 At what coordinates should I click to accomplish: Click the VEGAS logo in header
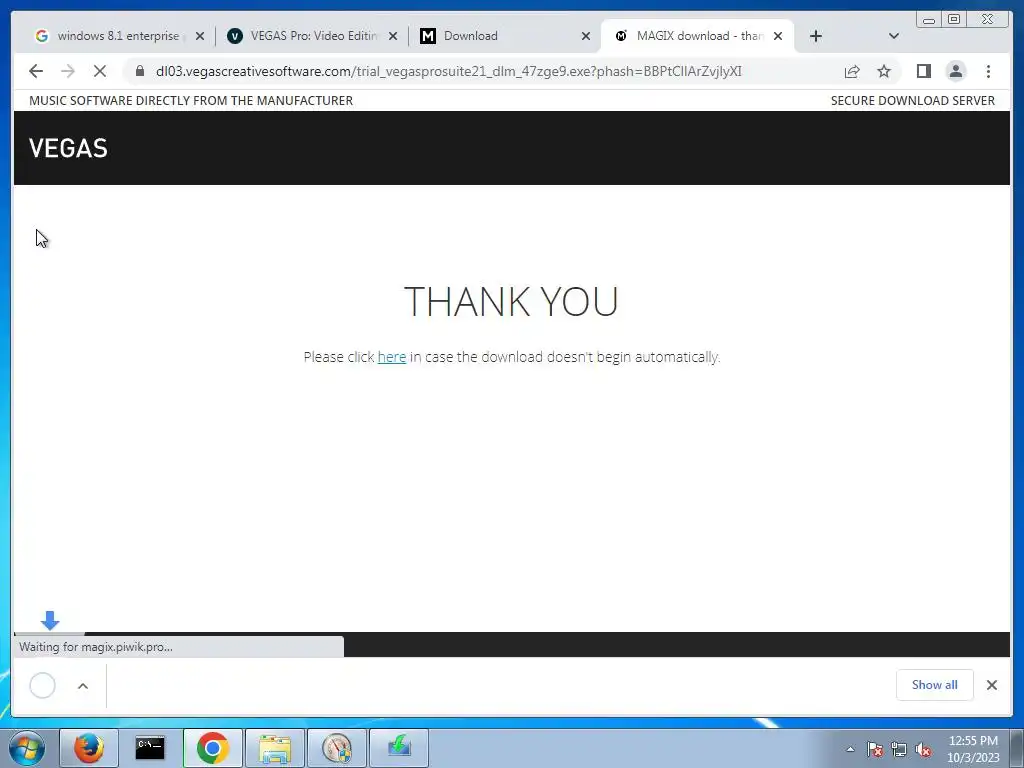pos(68,148)
